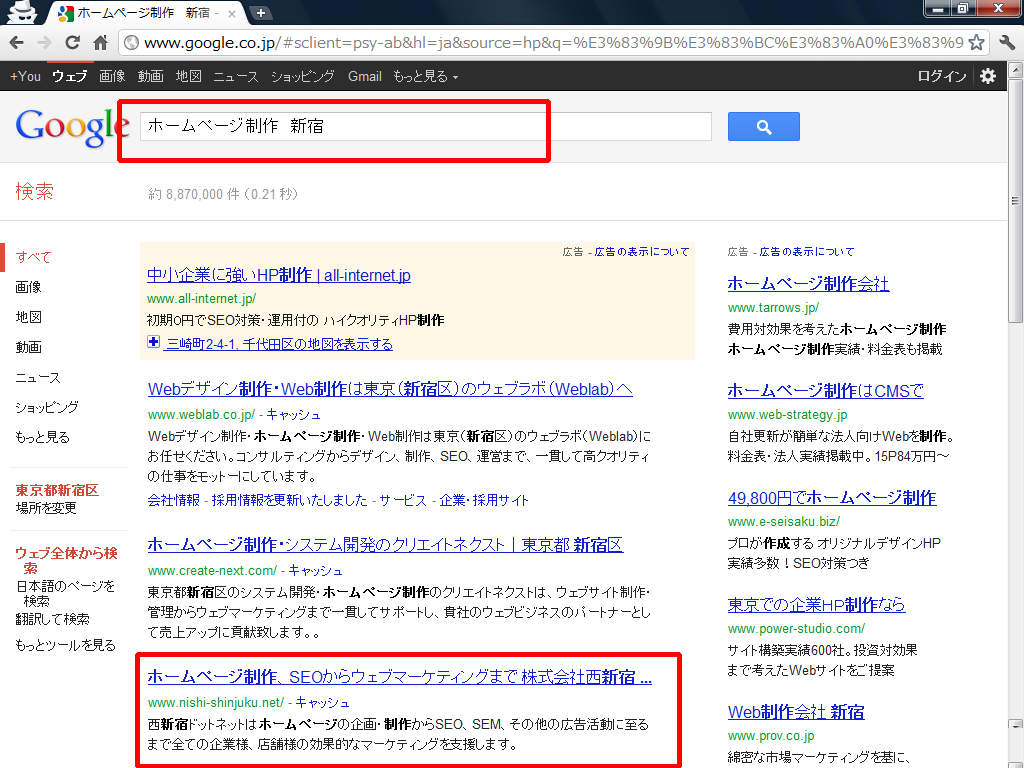Open 49,800円でホームページ制作 ad
The image size is (1024, 768).
[x=832, y=498]
